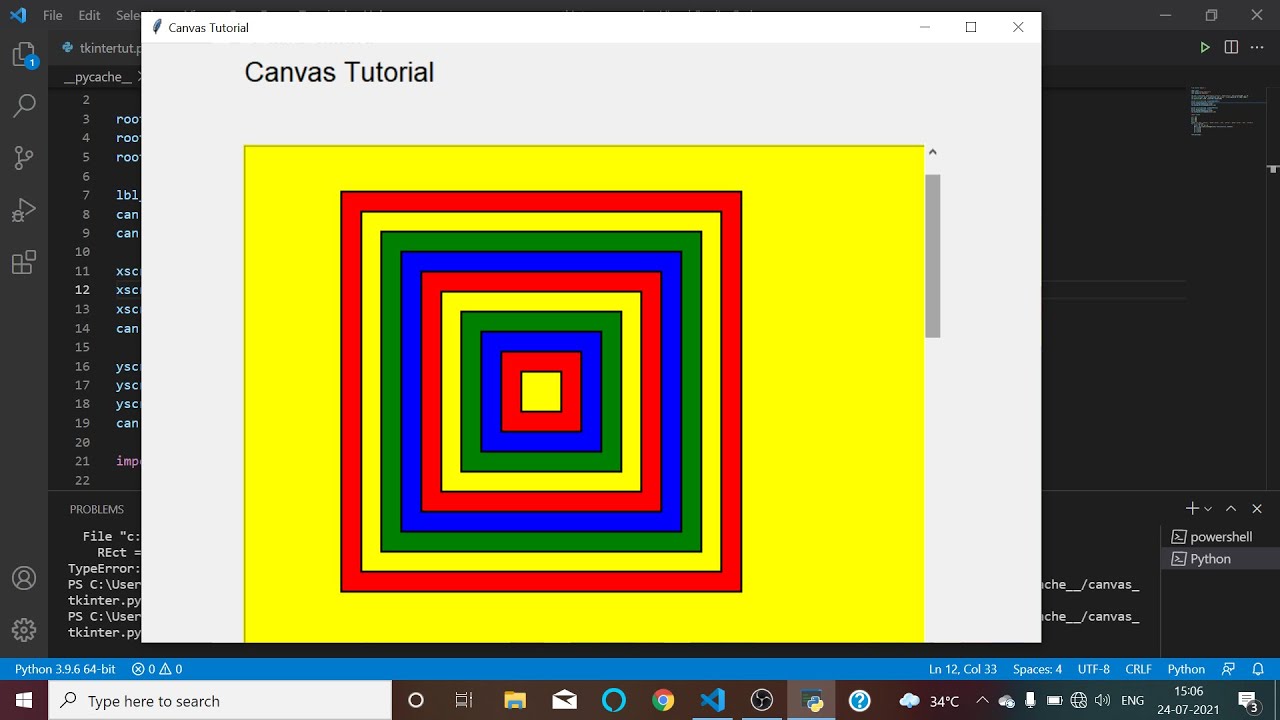Click line number 21 in the editor gutter

[x=82, y=461]
